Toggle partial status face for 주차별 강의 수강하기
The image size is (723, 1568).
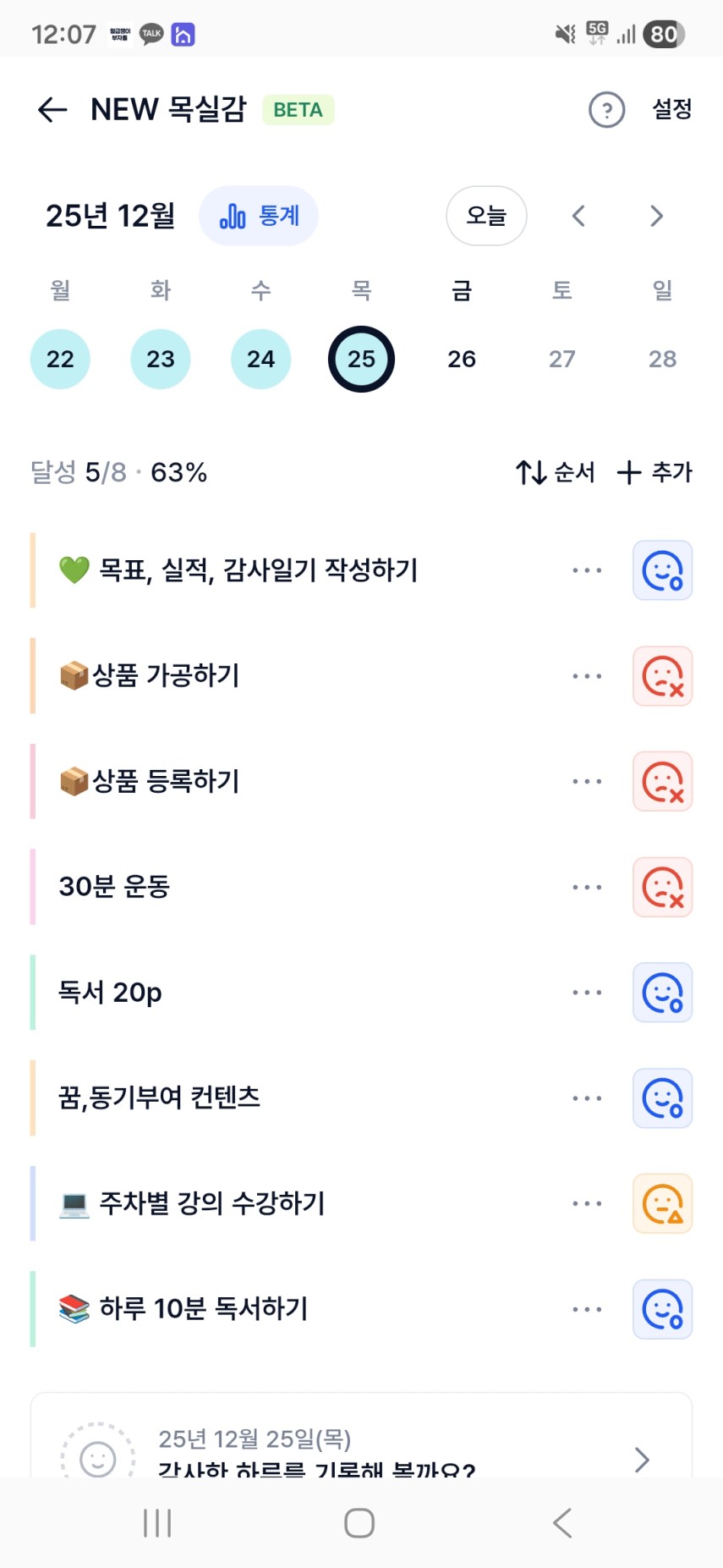point(662,1203)
